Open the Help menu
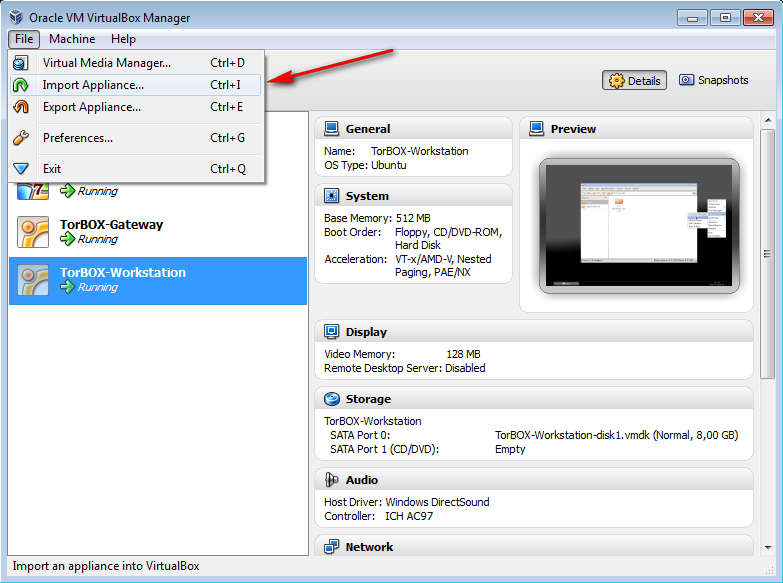 pyautogui.click(x=123, y=39)
